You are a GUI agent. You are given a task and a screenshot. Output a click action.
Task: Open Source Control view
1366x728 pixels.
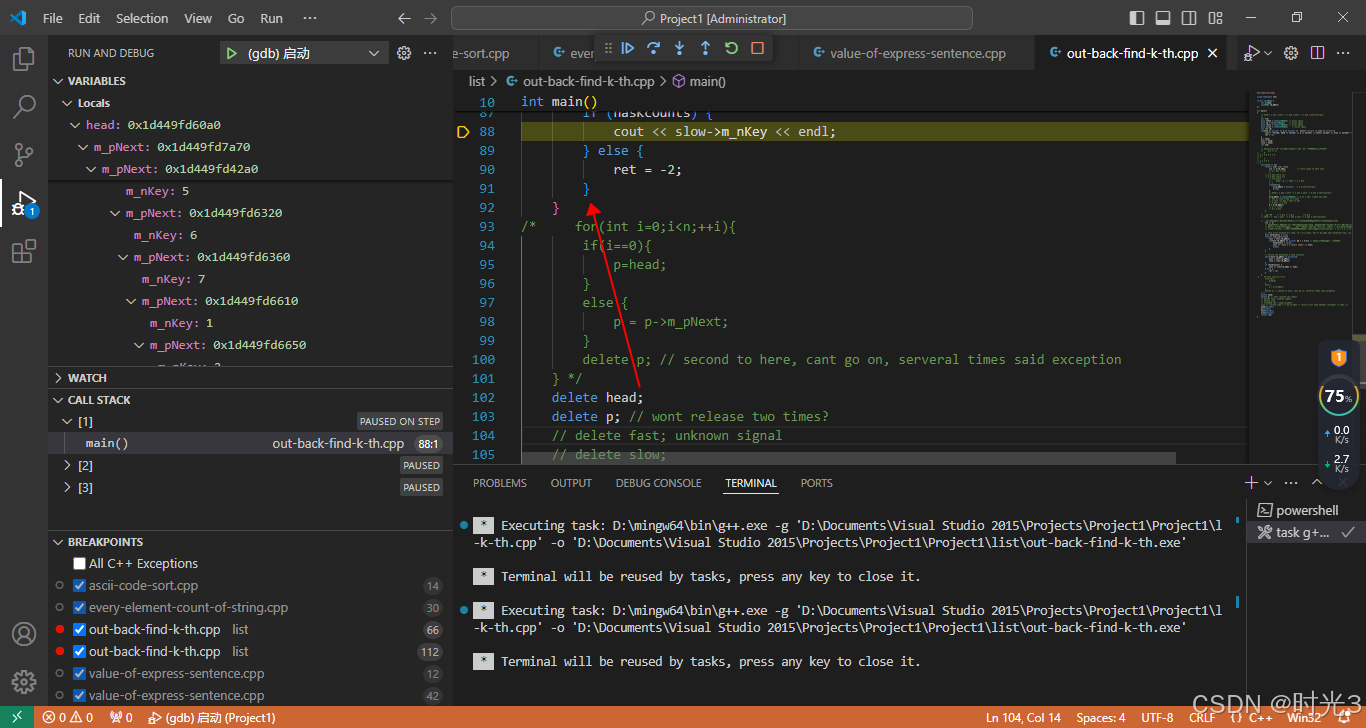coord(24,155)
